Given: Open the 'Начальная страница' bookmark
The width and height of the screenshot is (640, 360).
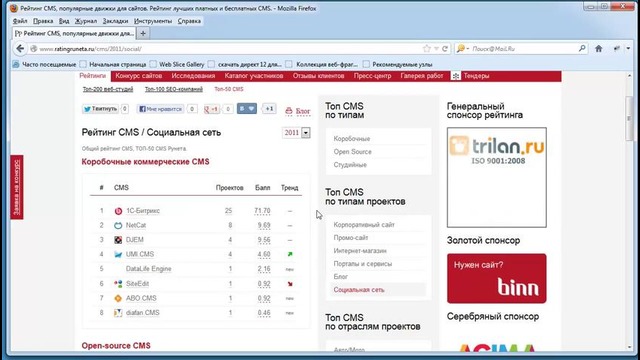Looking at the screenshot, I should coord(113,64).
